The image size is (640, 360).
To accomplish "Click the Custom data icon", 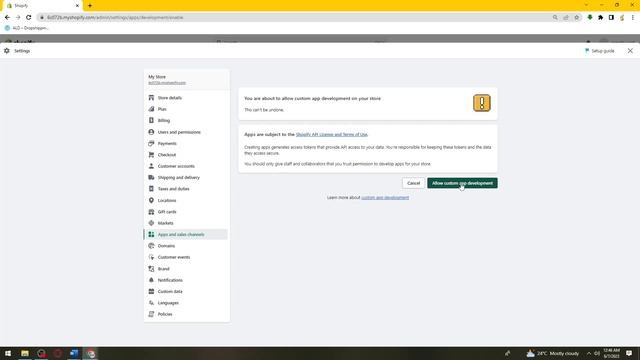I will pos(151,292).
